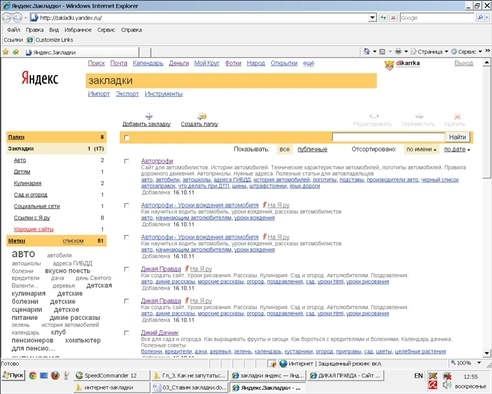Open the address bar dropdown arrow
The image size is (492, 394).
tap(373, 18)
